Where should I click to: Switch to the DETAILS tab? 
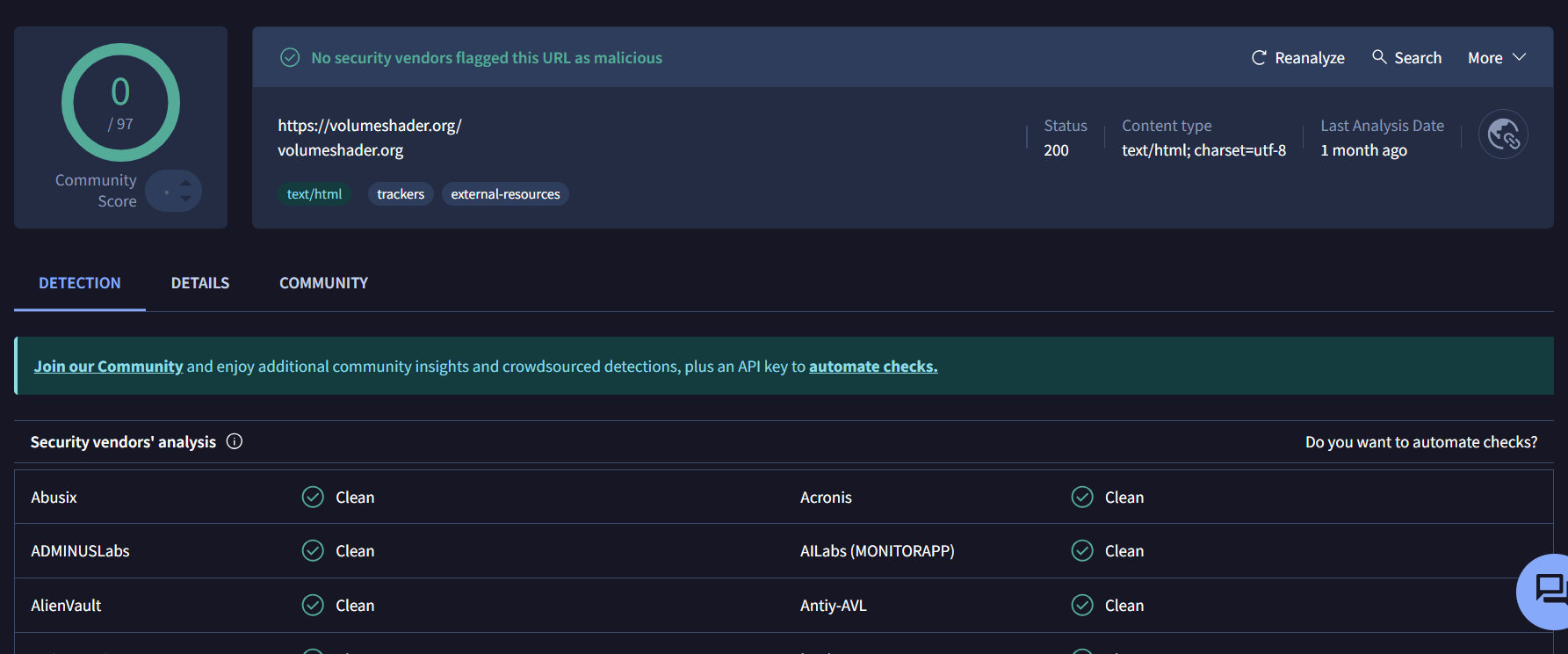click(x=200, y=283)
